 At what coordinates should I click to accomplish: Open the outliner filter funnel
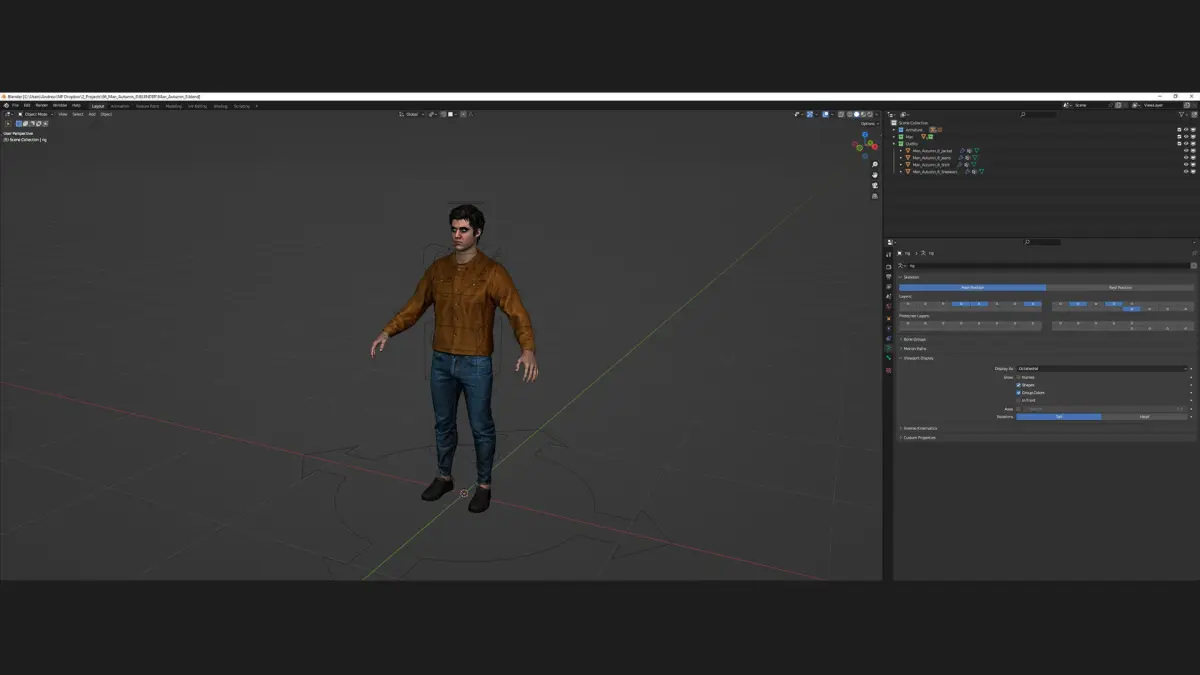click(x=1181, y=114)
